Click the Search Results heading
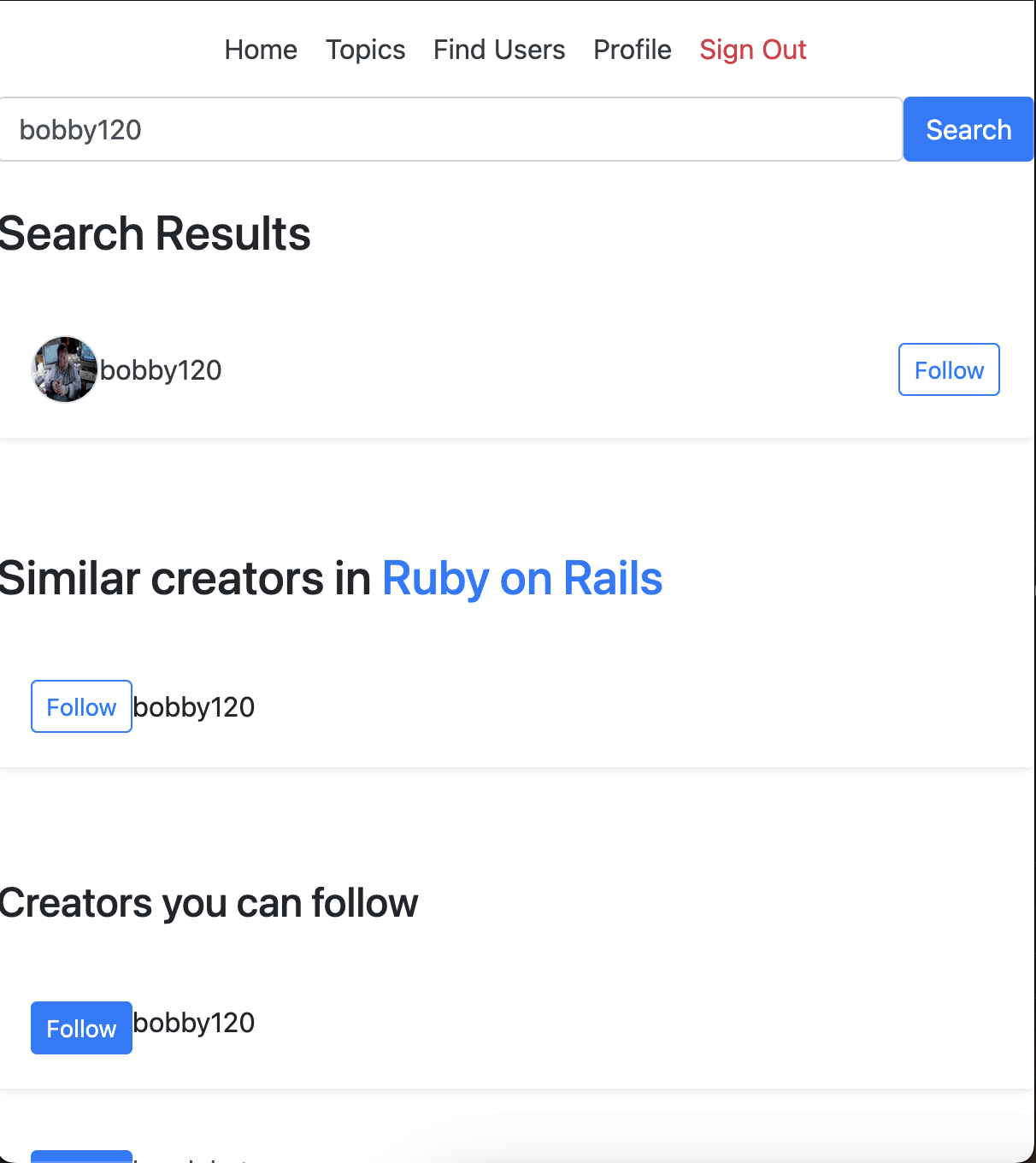 coord(155,234)
